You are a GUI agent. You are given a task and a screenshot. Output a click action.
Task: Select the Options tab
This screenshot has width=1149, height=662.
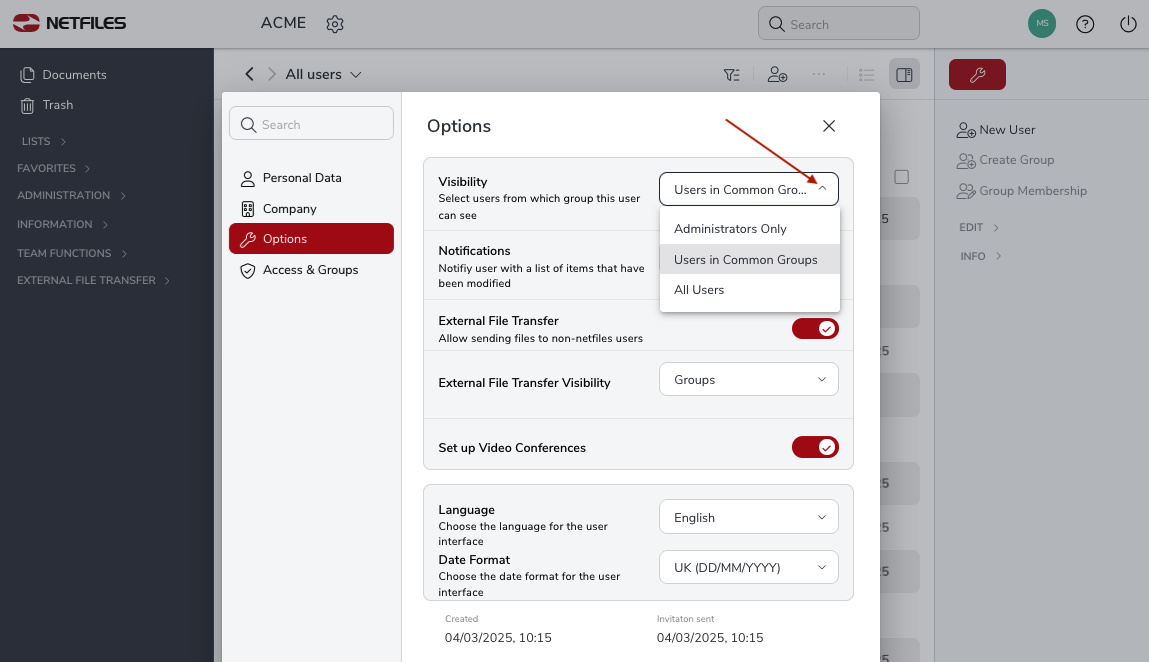coord(311,239)
